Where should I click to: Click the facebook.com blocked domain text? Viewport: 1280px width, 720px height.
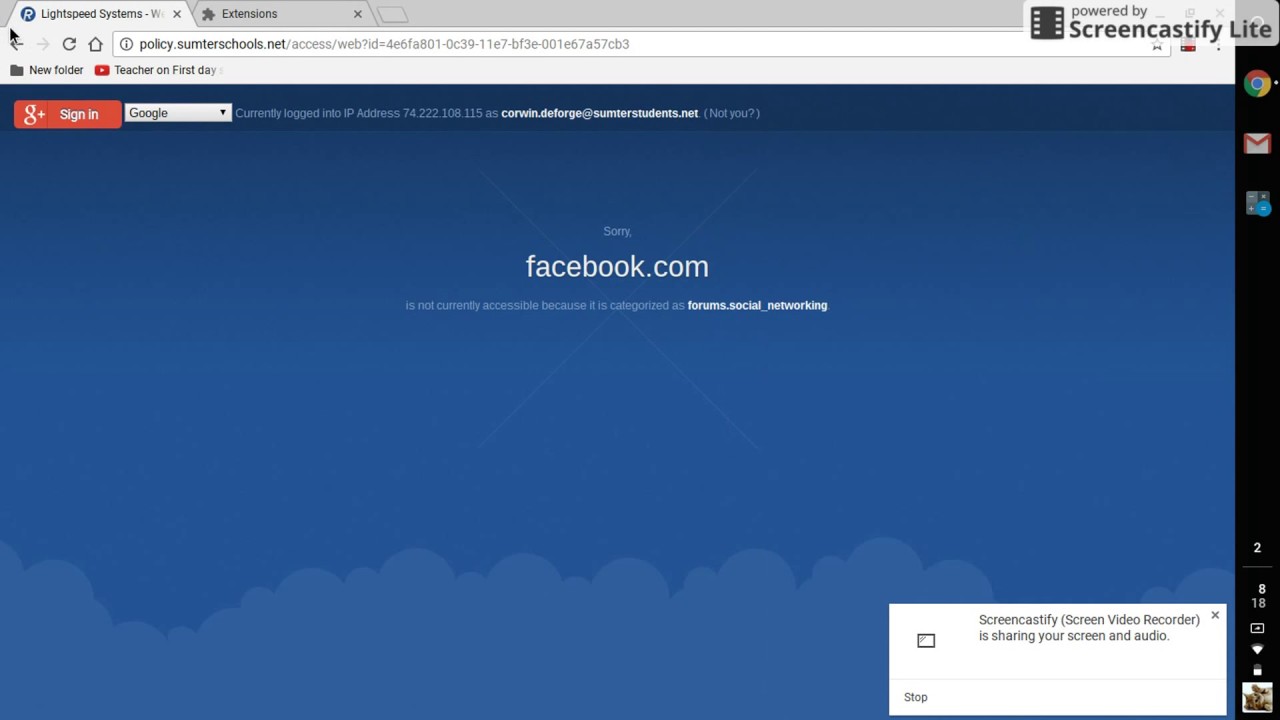[x=617, y=266]
